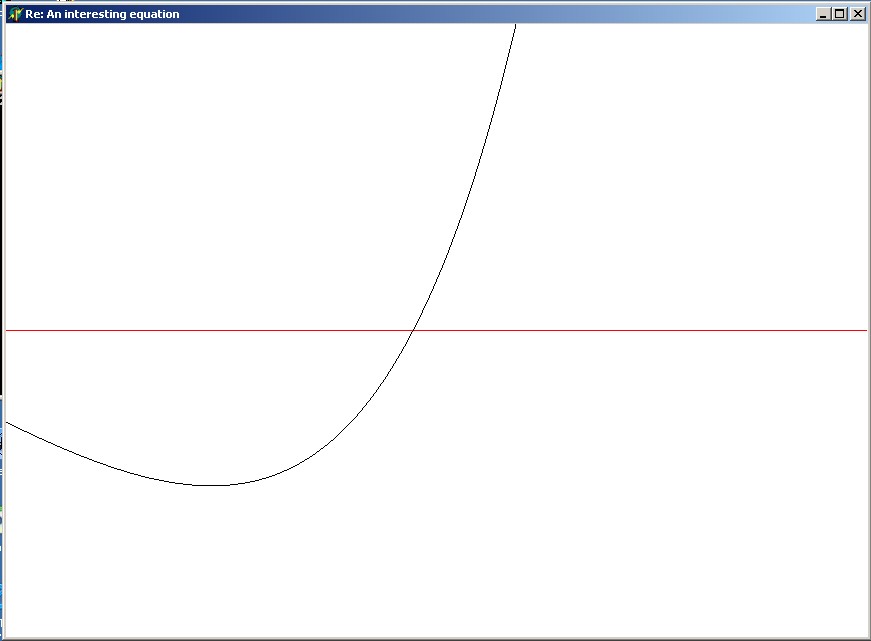The width and height of the screenshot is (871, 641).
Task: Click the curve's top end near the title bar
Action: 515,27
